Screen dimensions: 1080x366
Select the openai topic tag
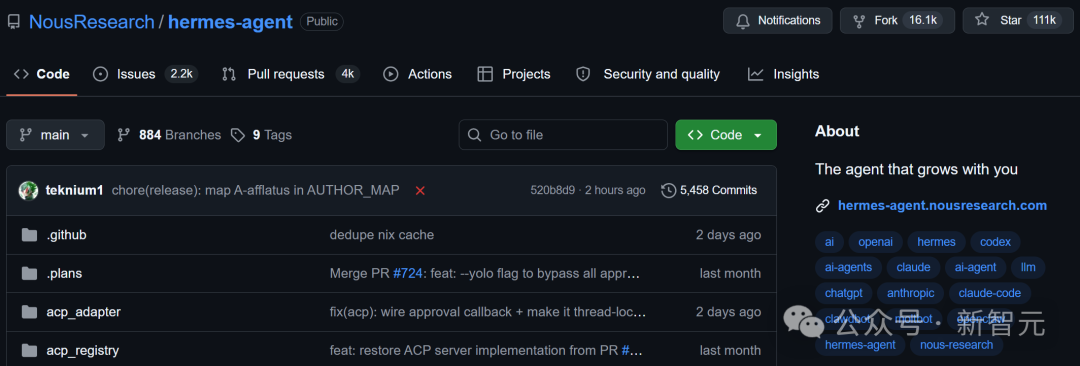[x=875, y=242]
